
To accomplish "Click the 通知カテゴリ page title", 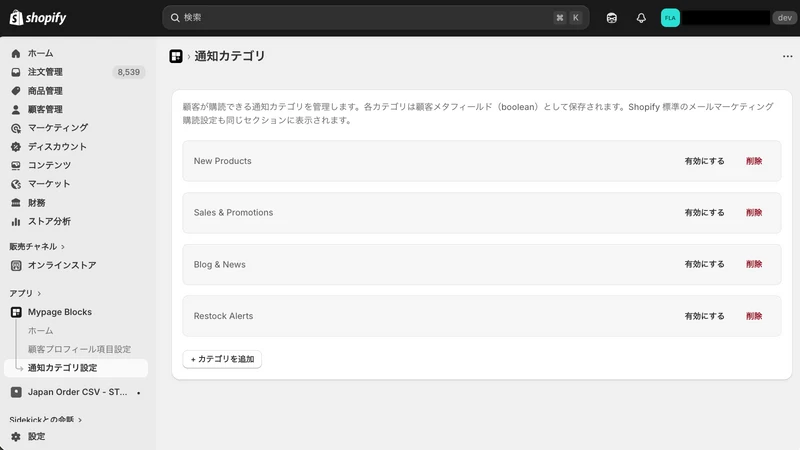I will [x=230, y=56].
